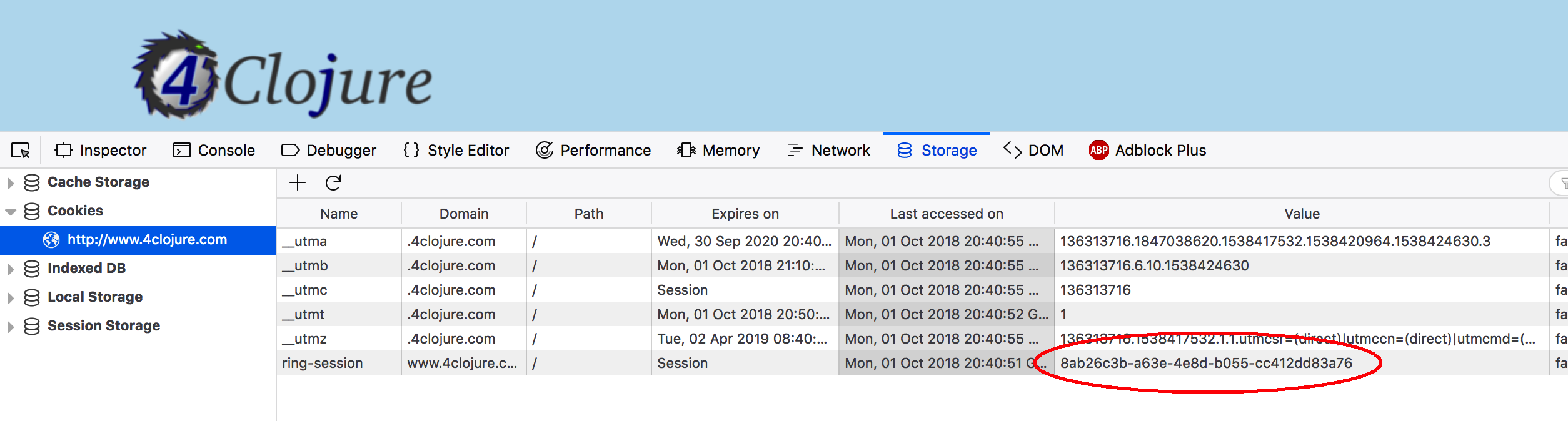The image size is (1568, 421).
Task: Open the Adblock Plus panel
Action: click(1147, 151)
